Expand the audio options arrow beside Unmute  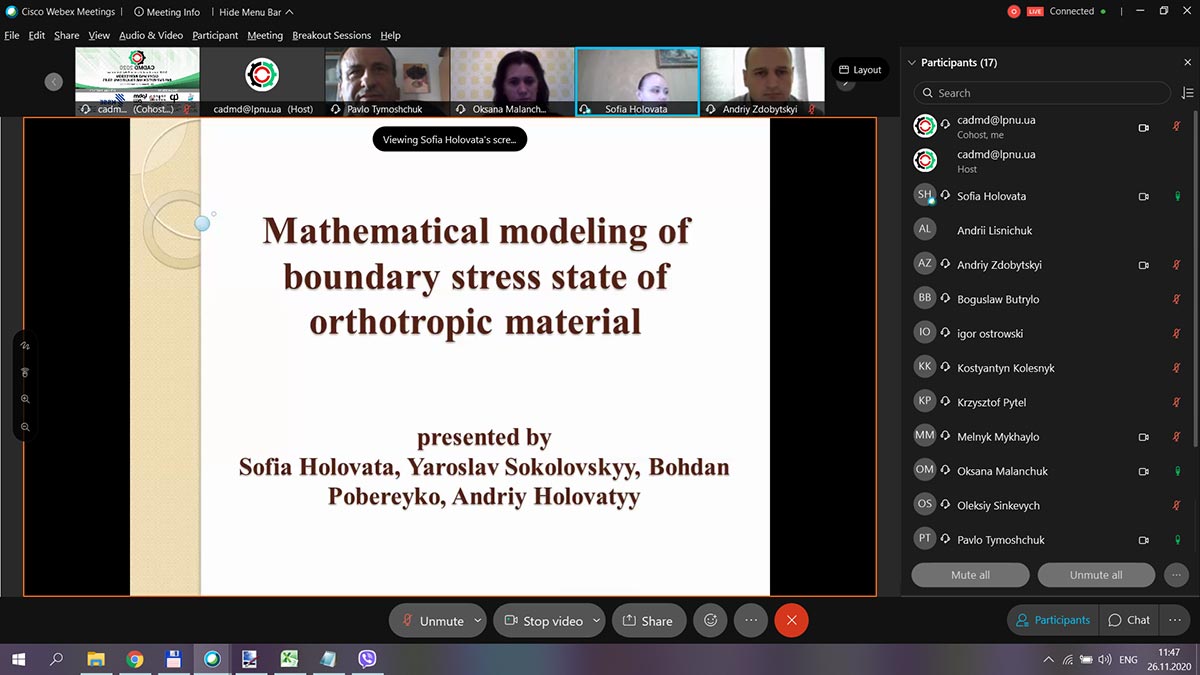point(477,620)
